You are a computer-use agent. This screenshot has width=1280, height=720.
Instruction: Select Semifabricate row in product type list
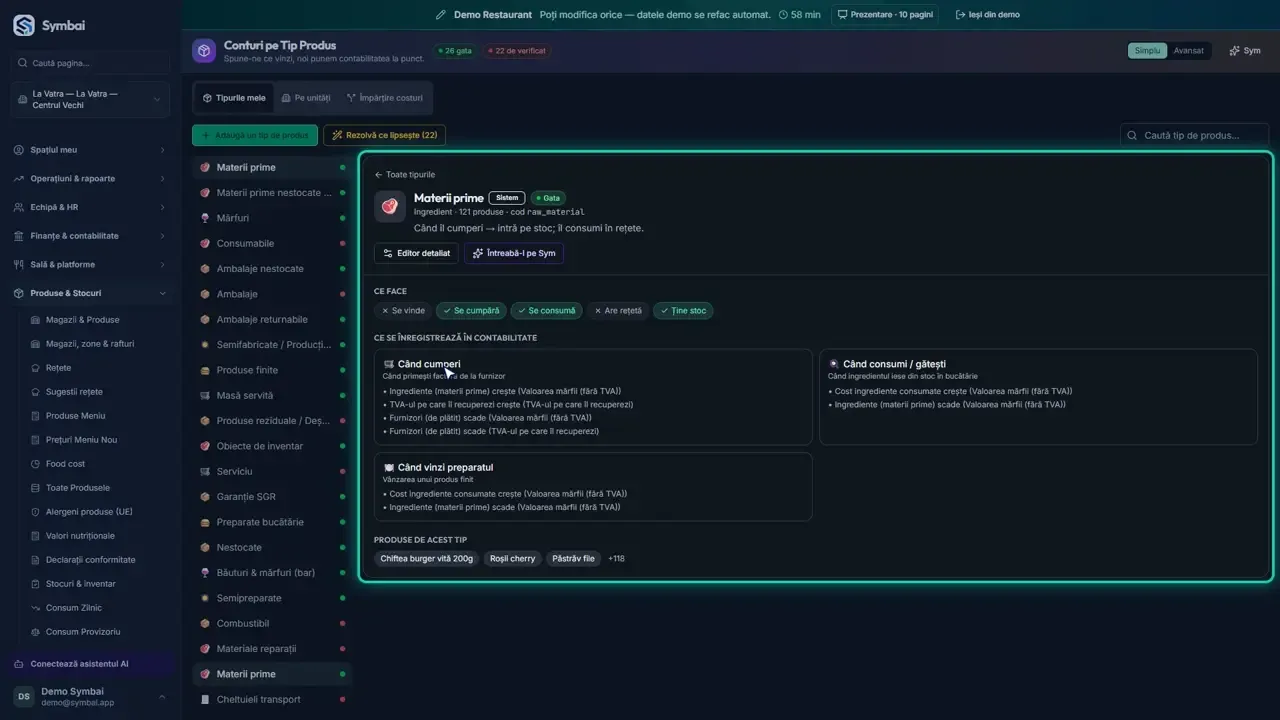click(271, 345)
